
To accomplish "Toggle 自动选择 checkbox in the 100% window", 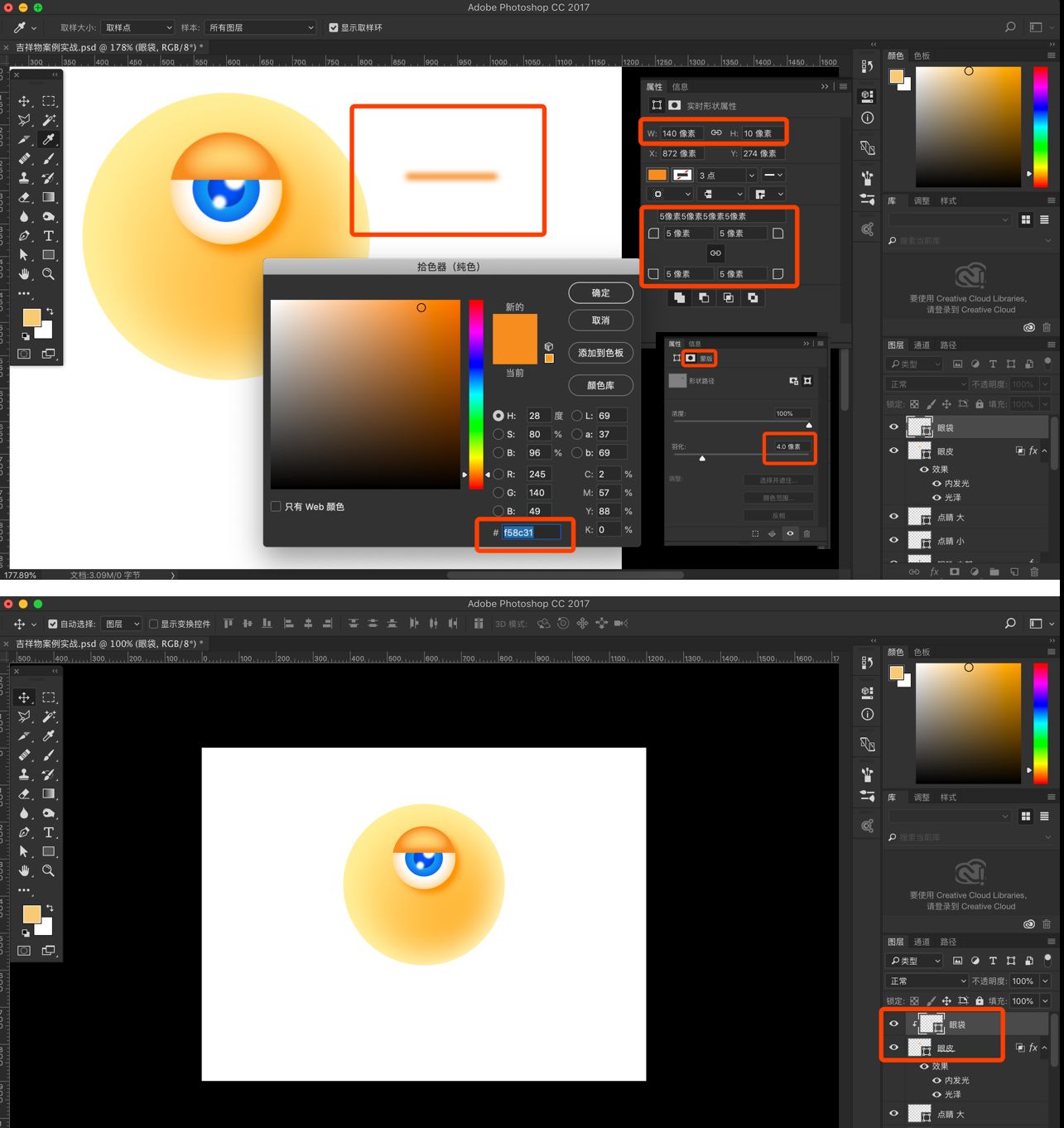I will tap(53, 624).
